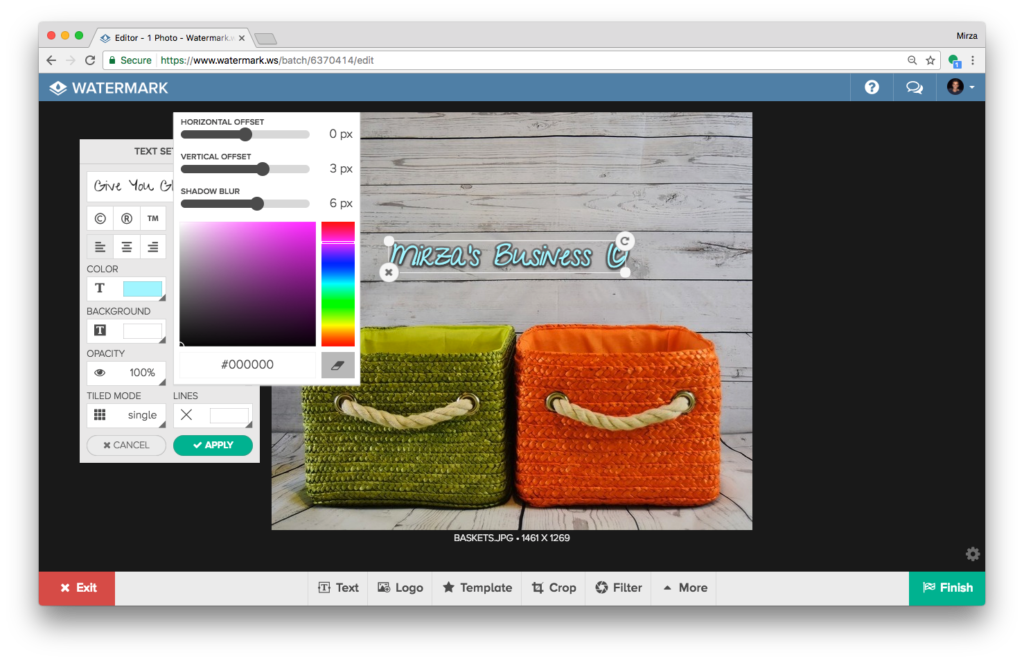Click the #000000 hex color field
Viewport: 1024px width, 661px height.
[248, 365]
